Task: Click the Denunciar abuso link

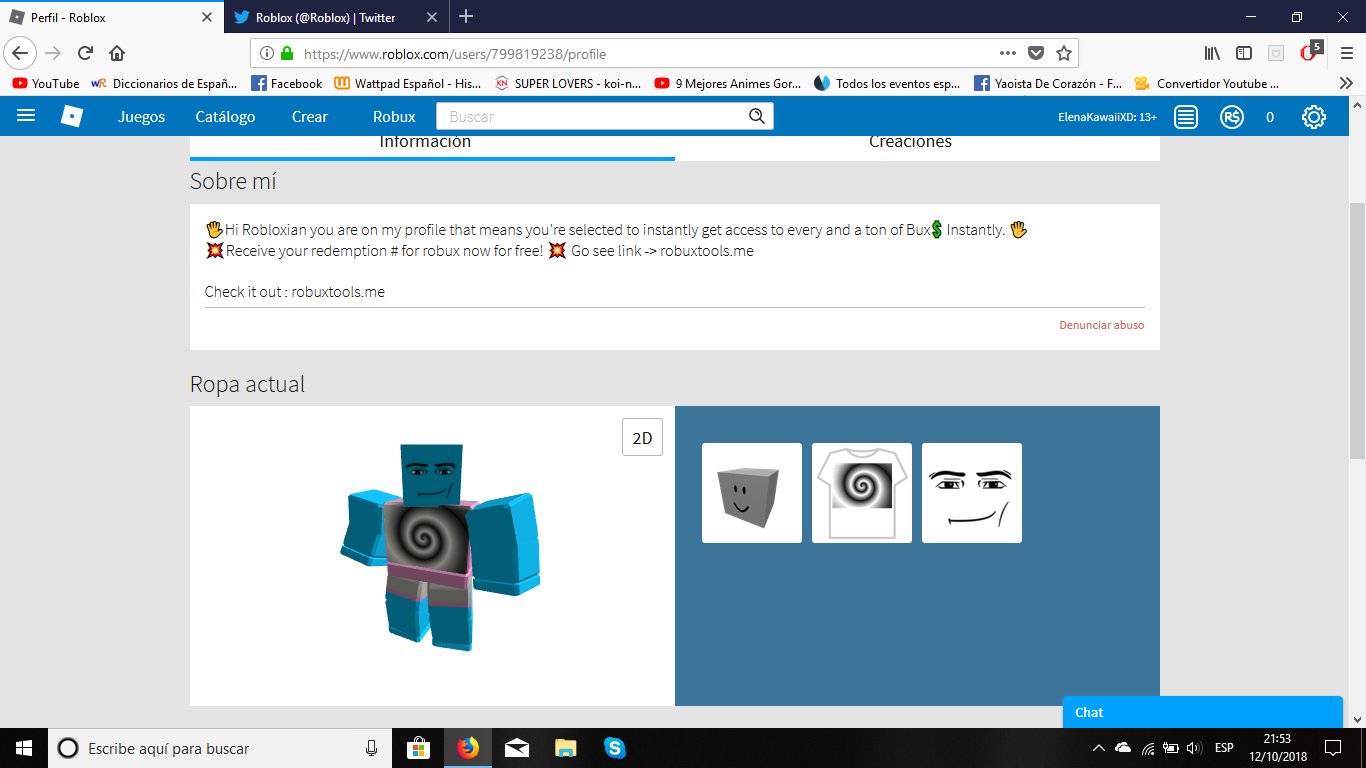Action: pos(1102,325)
